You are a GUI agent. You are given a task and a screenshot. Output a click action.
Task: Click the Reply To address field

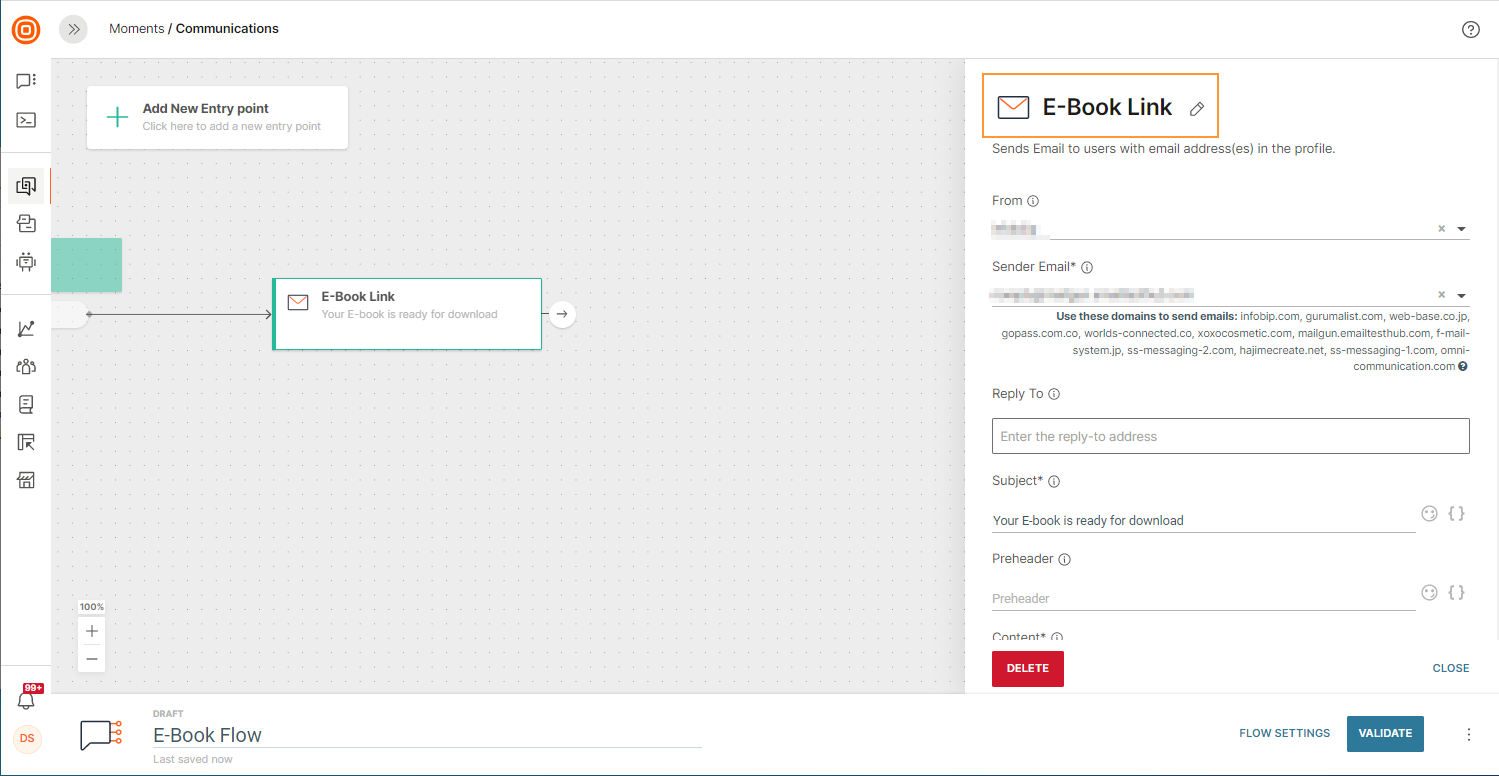pyautogui.click(x=1230, y=436)
